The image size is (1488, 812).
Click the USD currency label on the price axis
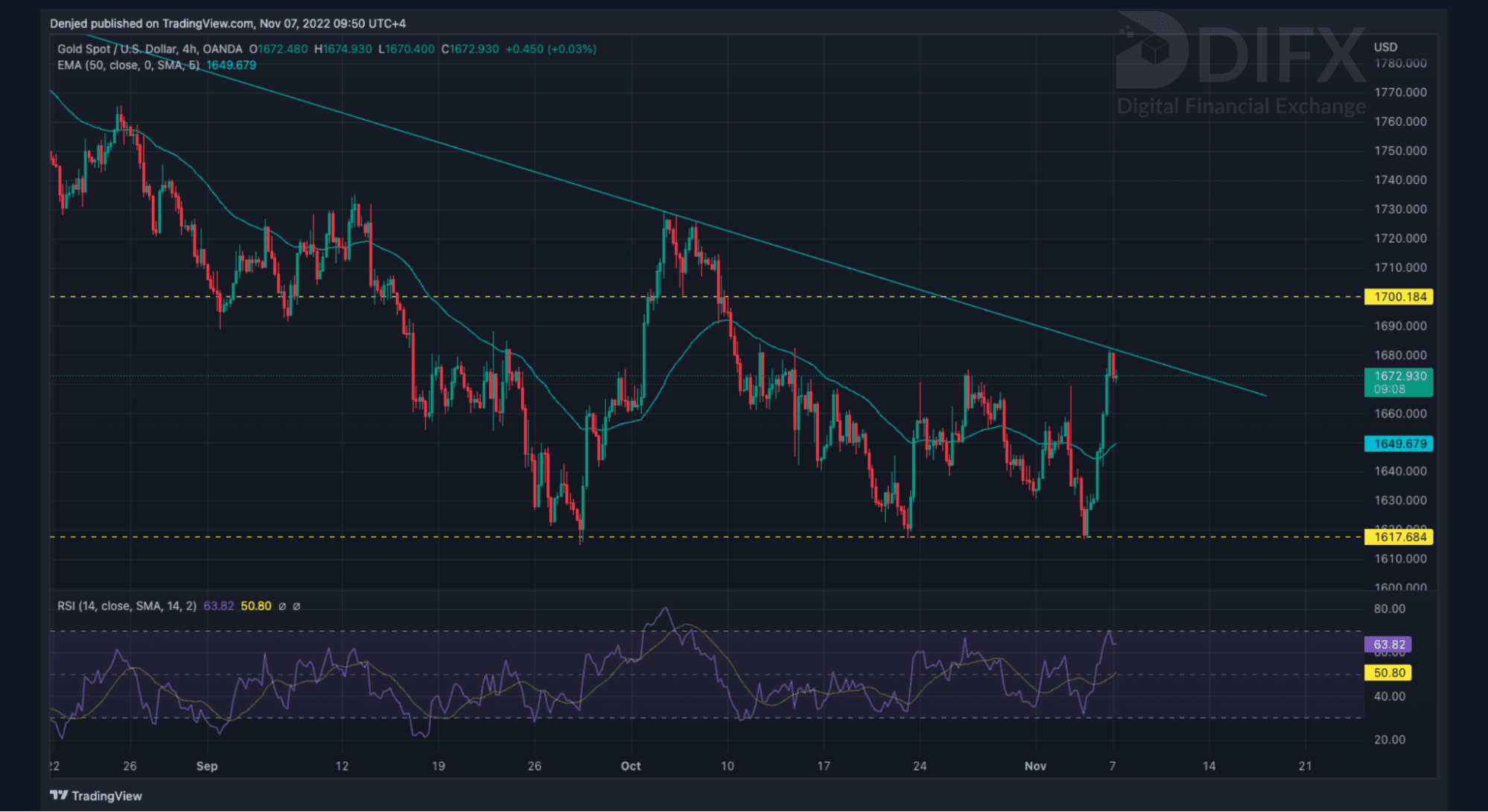1385,47
